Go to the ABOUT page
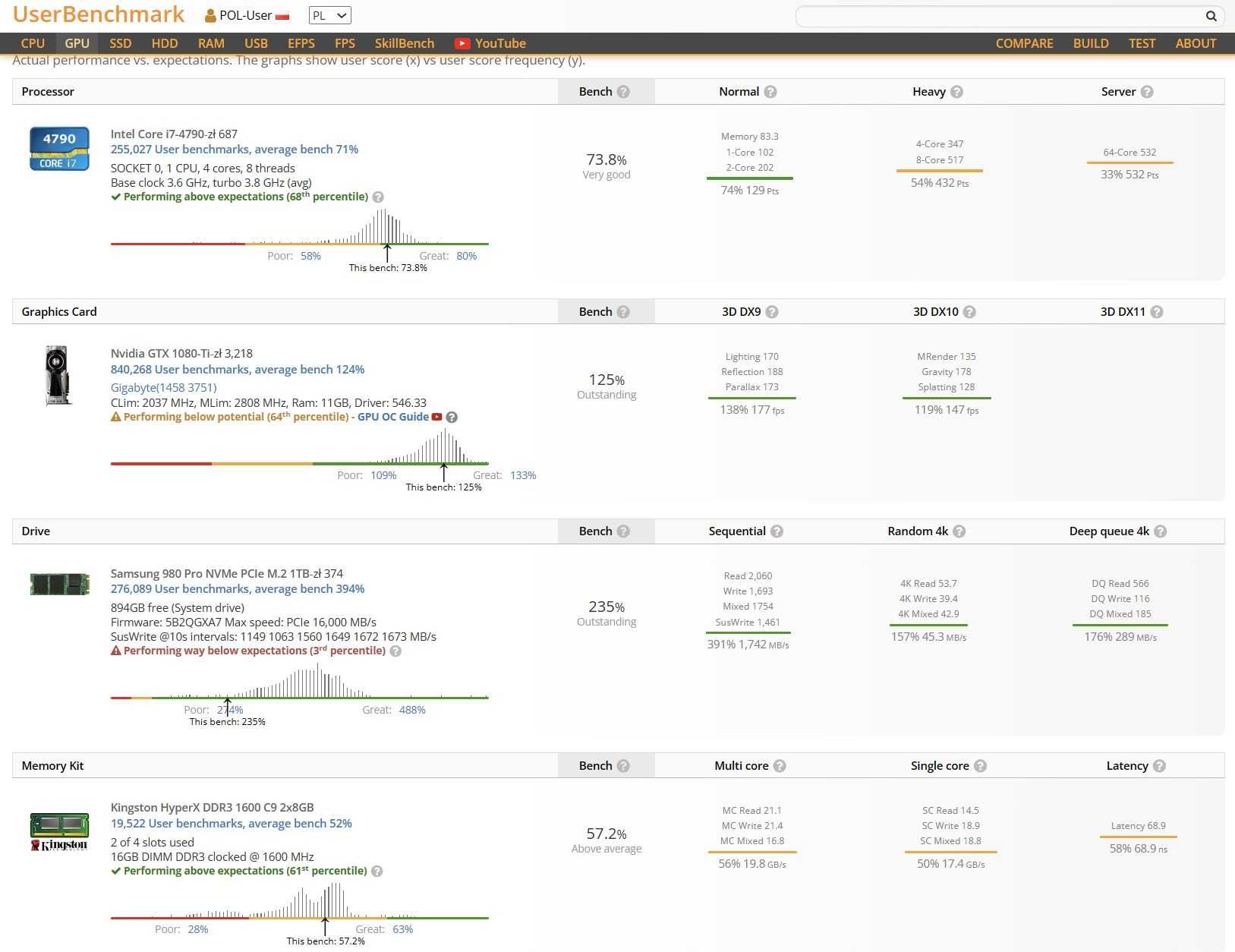Image resolution: width=1235 pixels, height=952 pixels. pos(1196,43)
